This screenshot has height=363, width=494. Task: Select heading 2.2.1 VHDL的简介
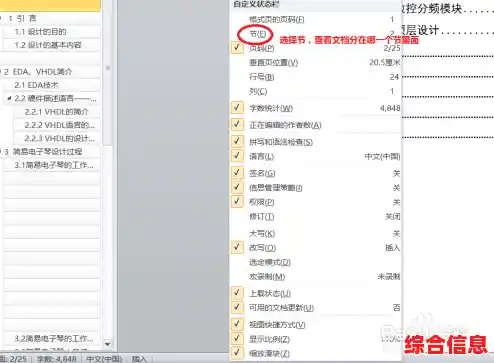(56, 112)
